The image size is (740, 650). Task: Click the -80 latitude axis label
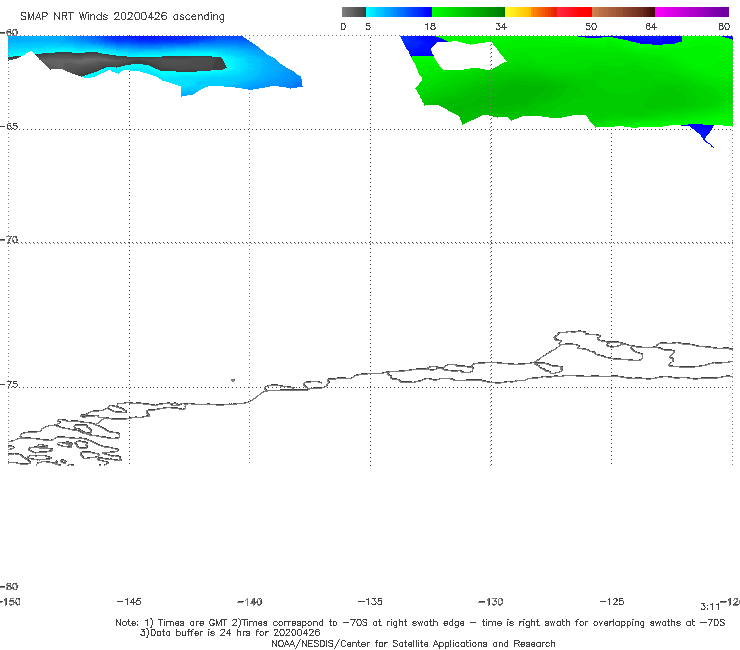pos(9,586)
